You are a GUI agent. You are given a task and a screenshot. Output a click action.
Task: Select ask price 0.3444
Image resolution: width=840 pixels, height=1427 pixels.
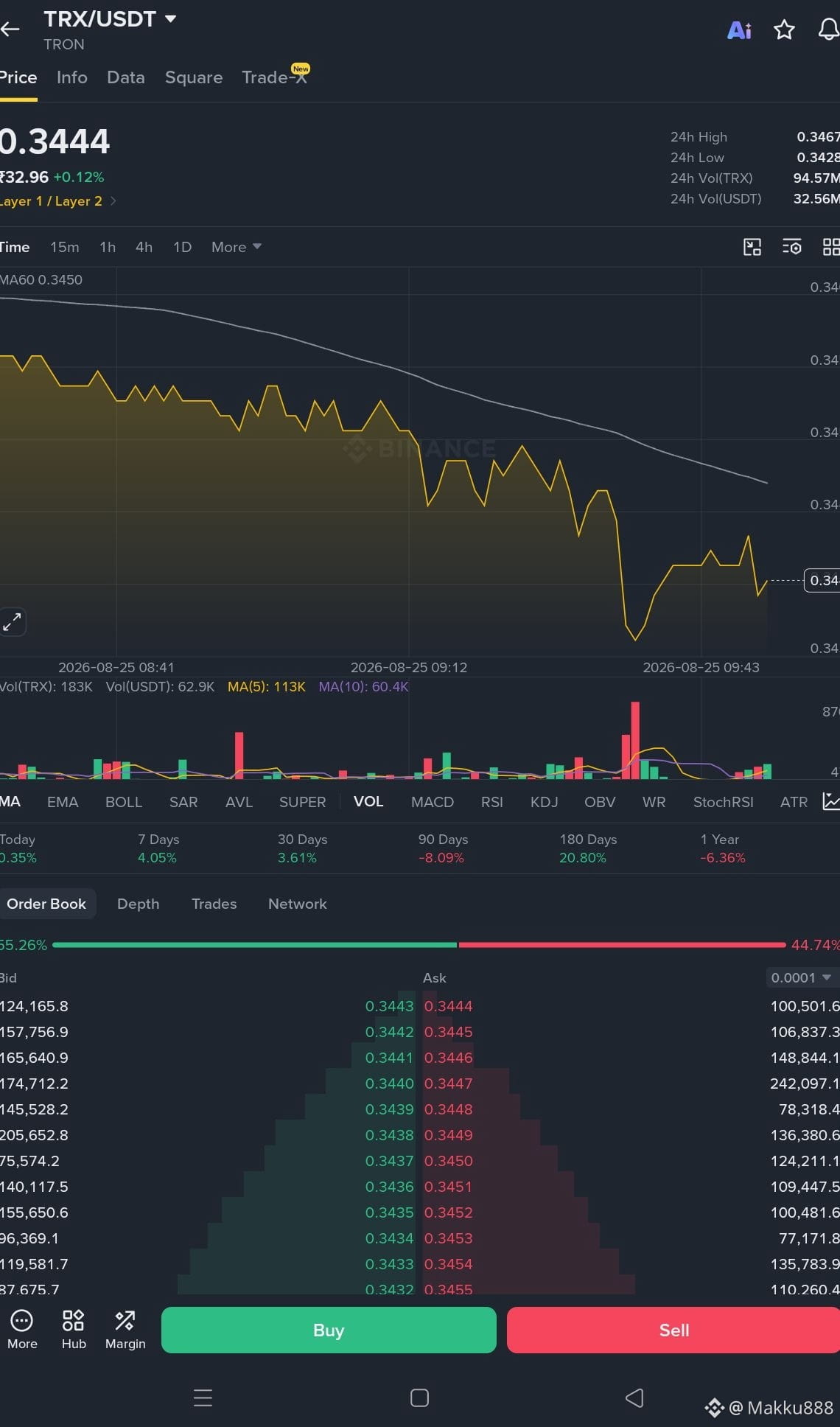pos(449,1006)
